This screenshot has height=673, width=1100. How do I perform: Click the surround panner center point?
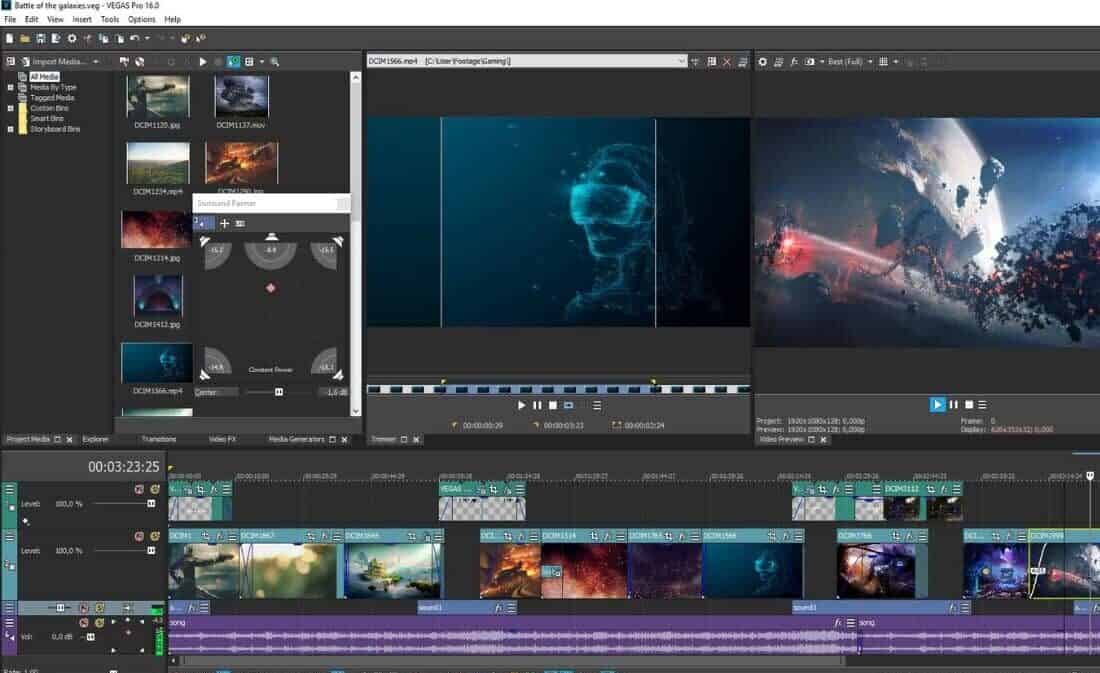coord(271,288)
